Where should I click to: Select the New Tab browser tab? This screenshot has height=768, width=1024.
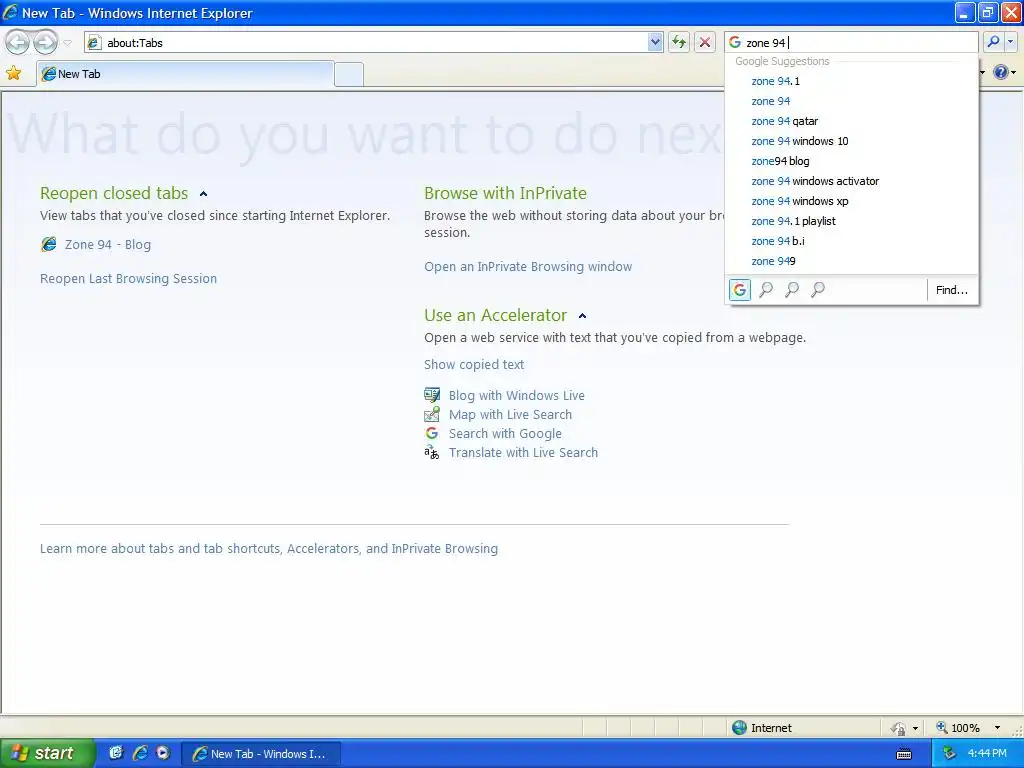(185, 74)
